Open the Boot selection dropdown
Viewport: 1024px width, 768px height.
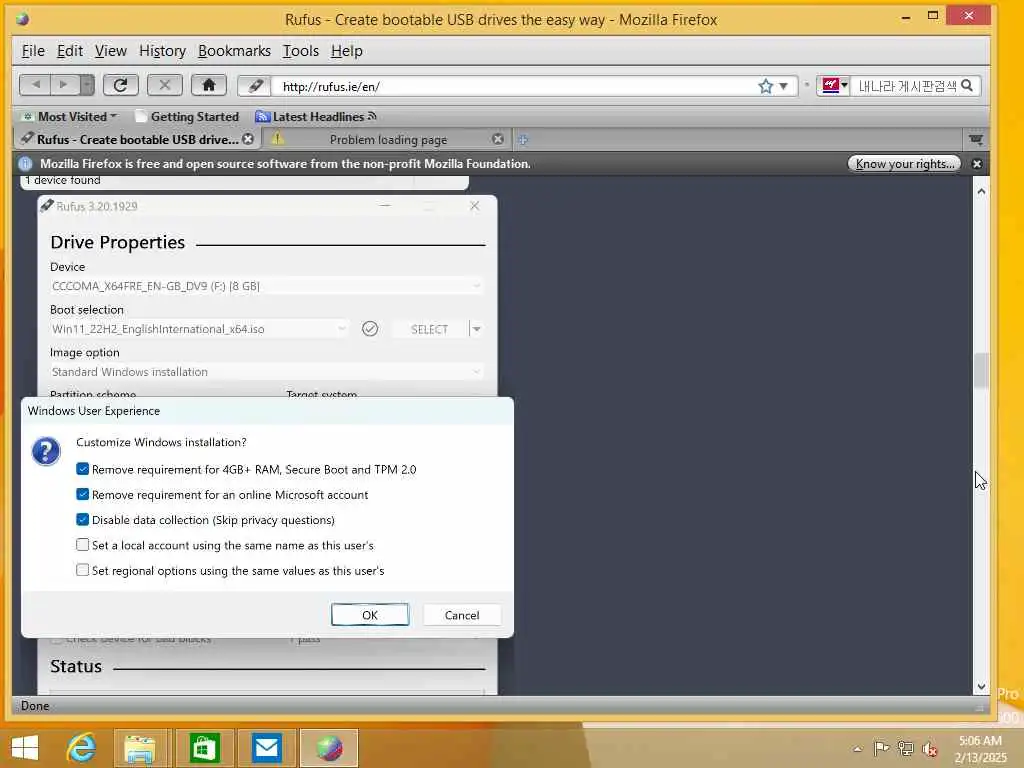199,328
